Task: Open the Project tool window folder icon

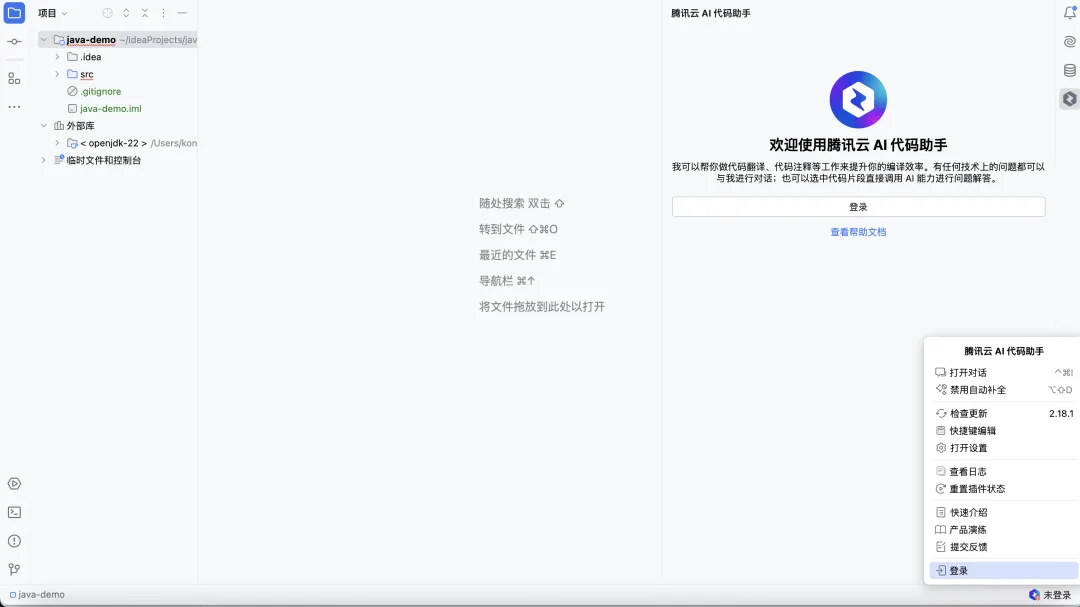Action: click(14, 12)
